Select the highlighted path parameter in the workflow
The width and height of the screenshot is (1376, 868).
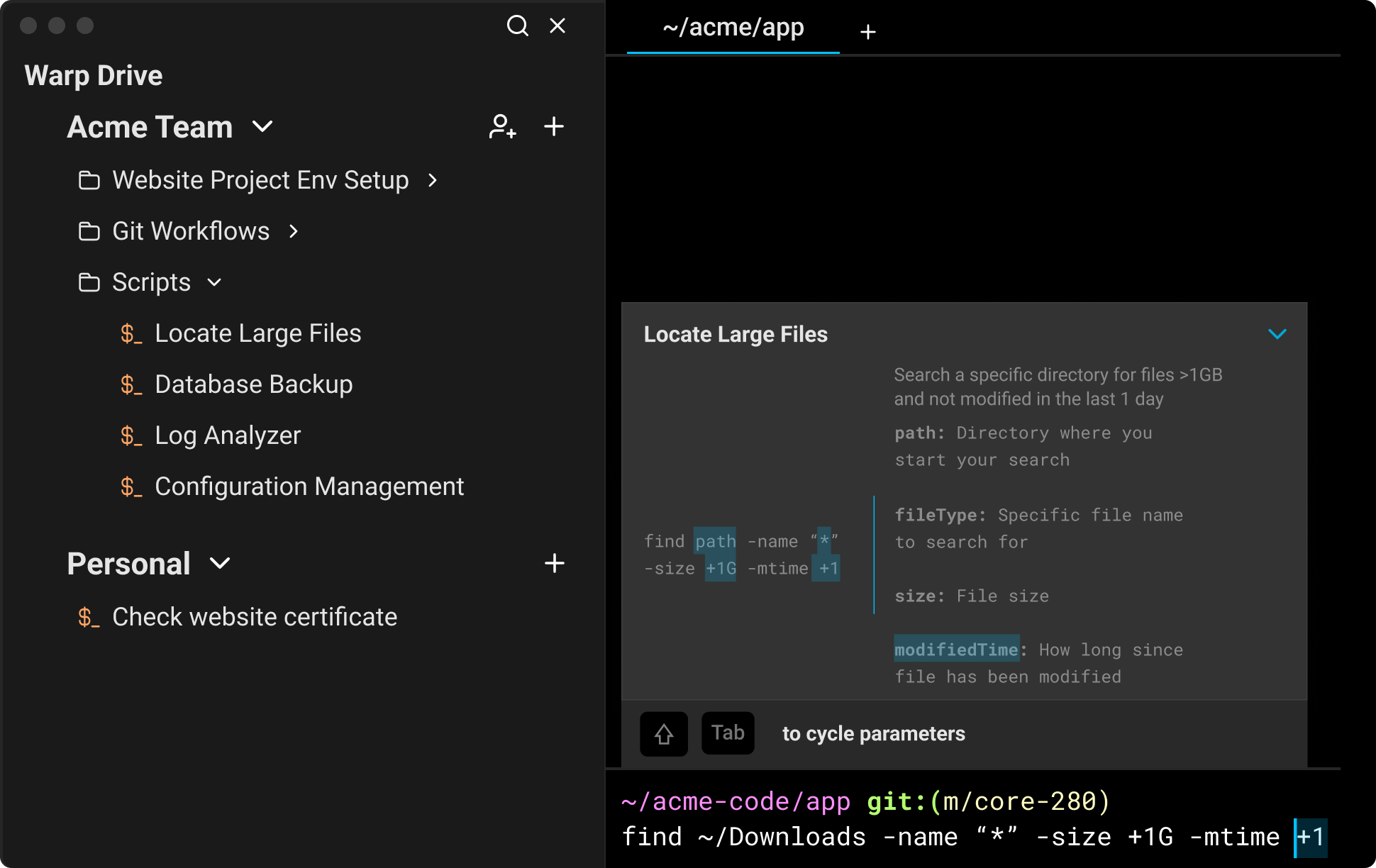(x=714, y=541)
